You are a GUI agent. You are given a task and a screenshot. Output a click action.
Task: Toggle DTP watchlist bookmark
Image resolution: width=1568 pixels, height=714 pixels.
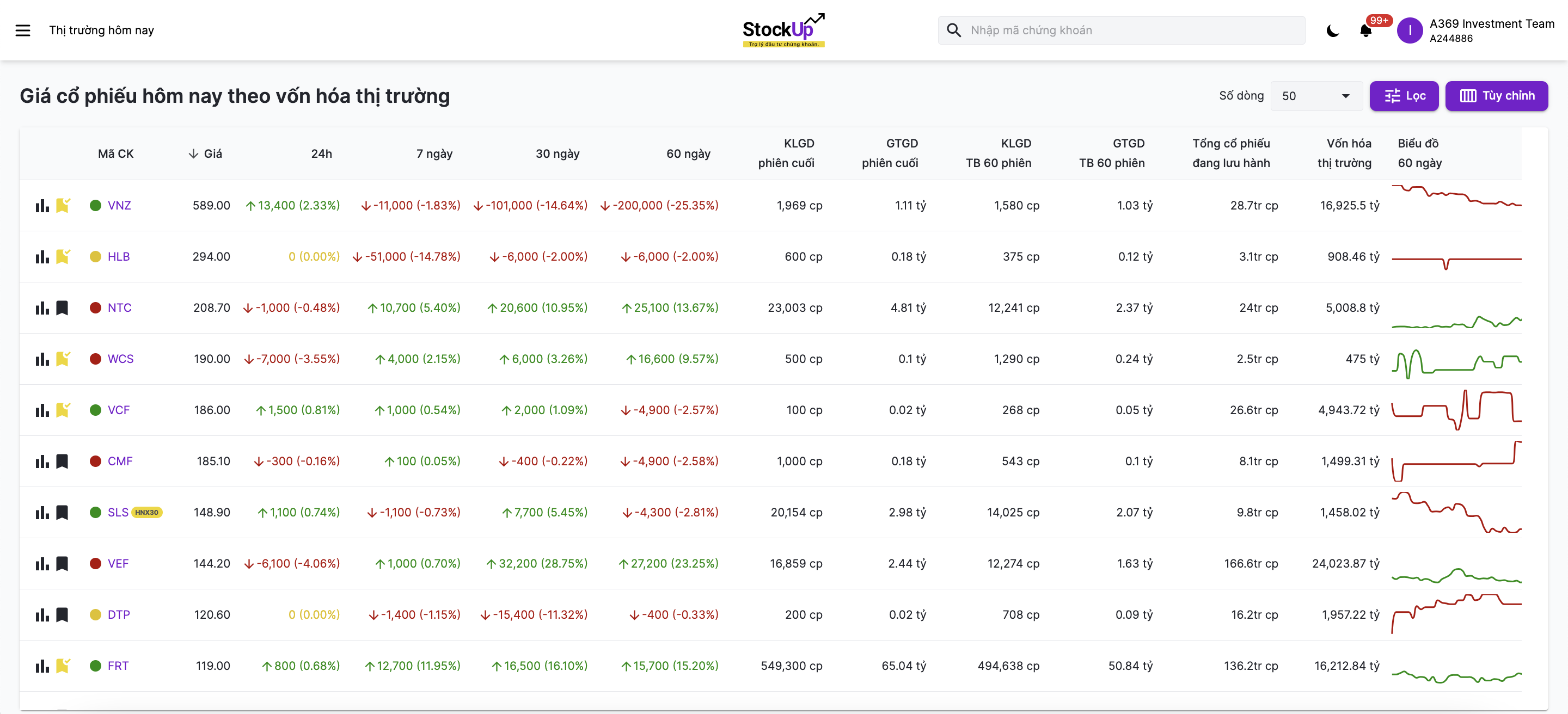click(62, 614)
